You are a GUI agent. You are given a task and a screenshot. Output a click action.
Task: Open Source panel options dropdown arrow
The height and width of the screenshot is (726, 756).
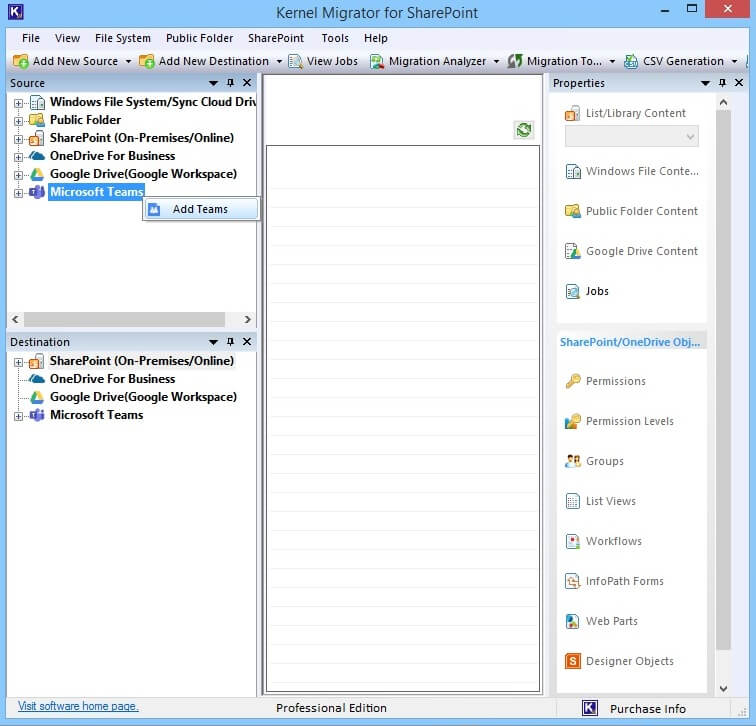[213, 83]
